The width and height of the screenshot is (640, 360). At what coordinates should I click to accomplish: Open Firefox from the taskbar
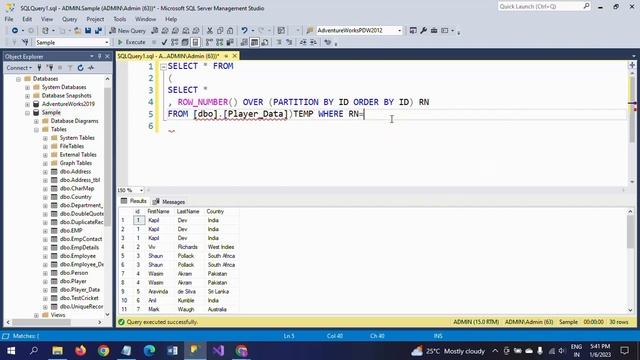(80, 351)
